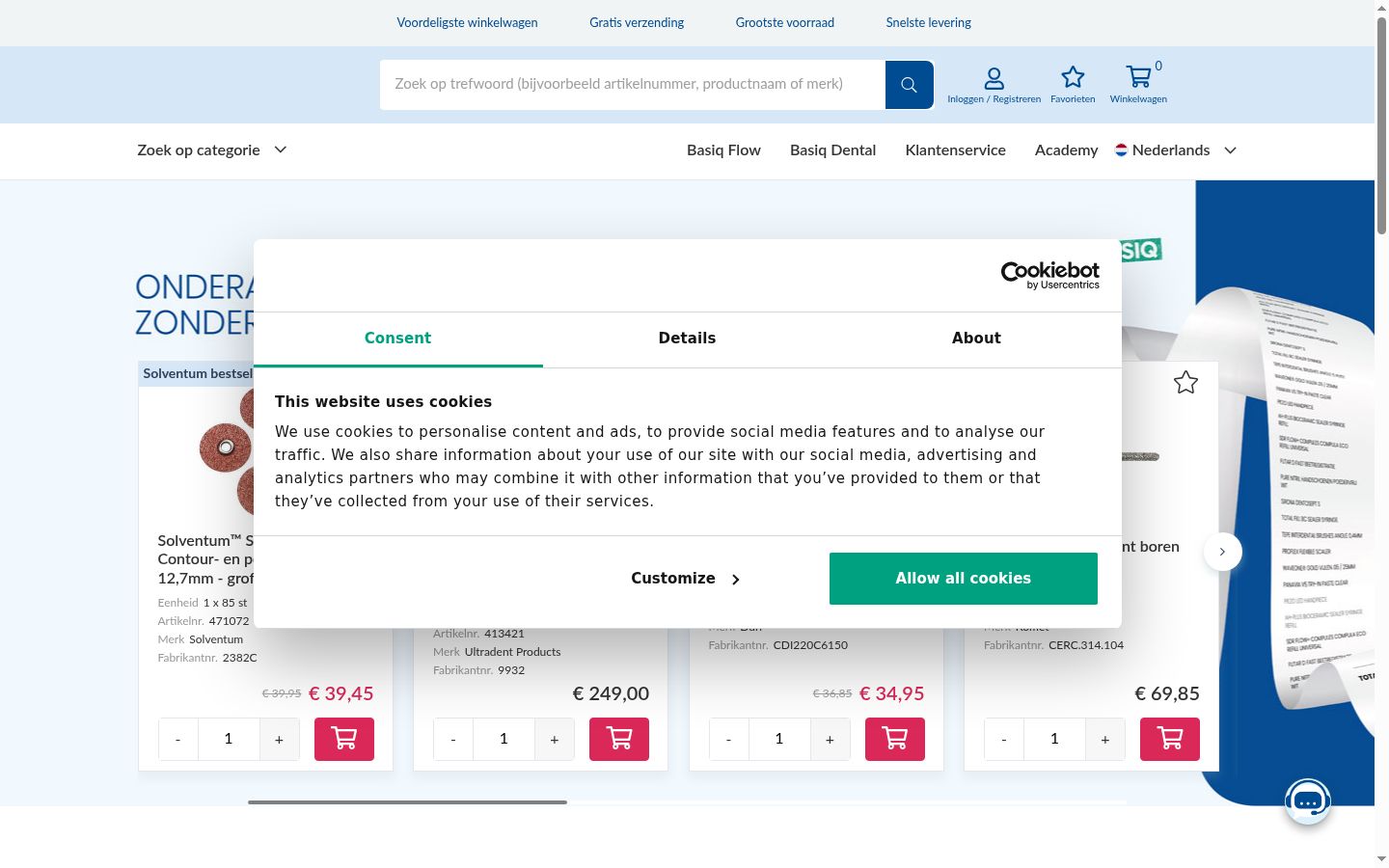Open Basiq Flow menu item
The image size is (1389, 868).
coord(723,149)
